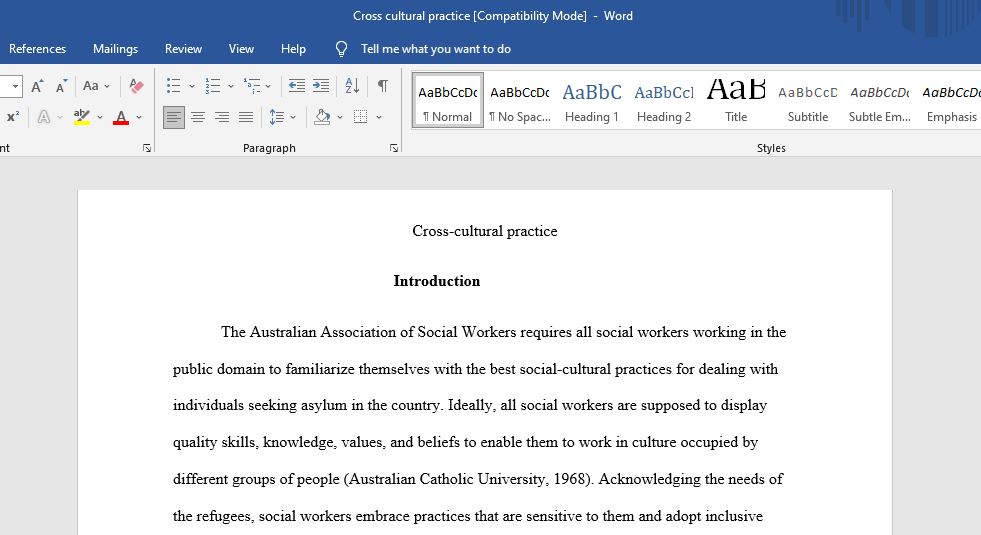Image resolution: width=981 pixels, height=535 pixels.
Task: Apply superscript formatting with x² icon
Action: (x=13, y=116)
